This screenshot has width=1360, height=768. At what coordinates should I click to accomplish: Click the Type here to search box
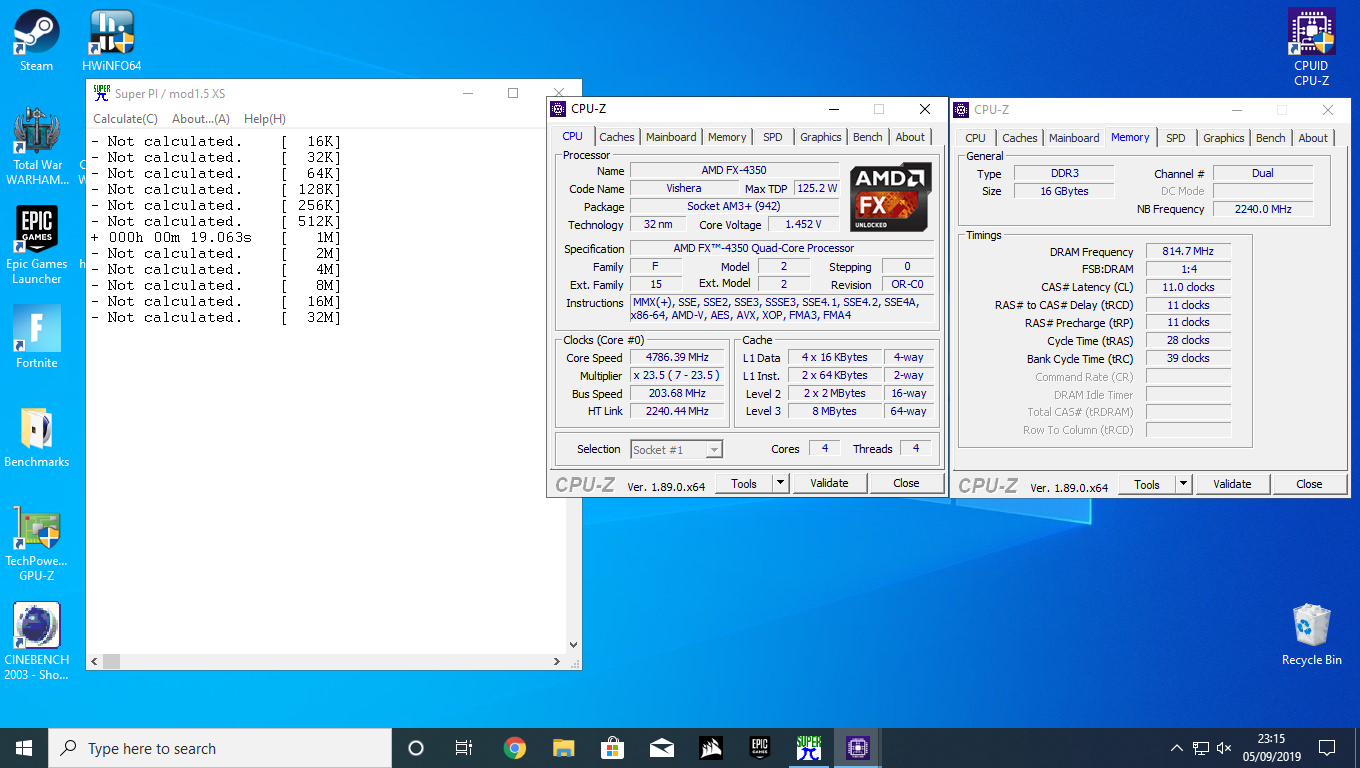tap(220, 748)
